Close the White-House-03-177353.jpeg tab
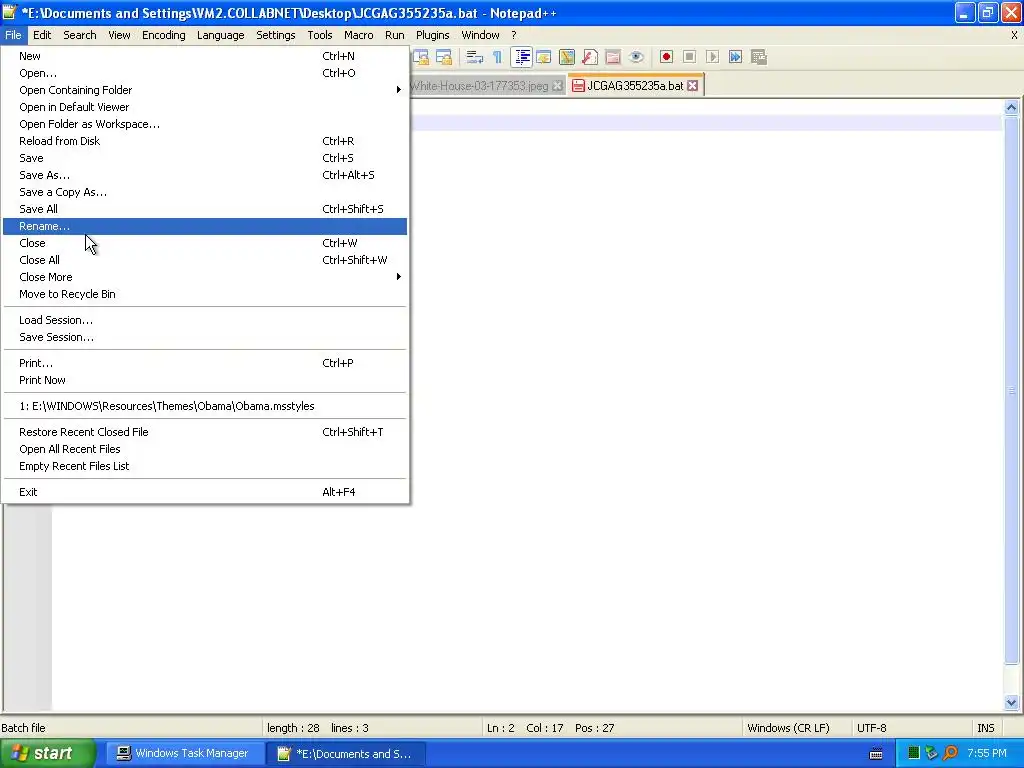This screenshot has width=1024, height=768. (557, 86)
